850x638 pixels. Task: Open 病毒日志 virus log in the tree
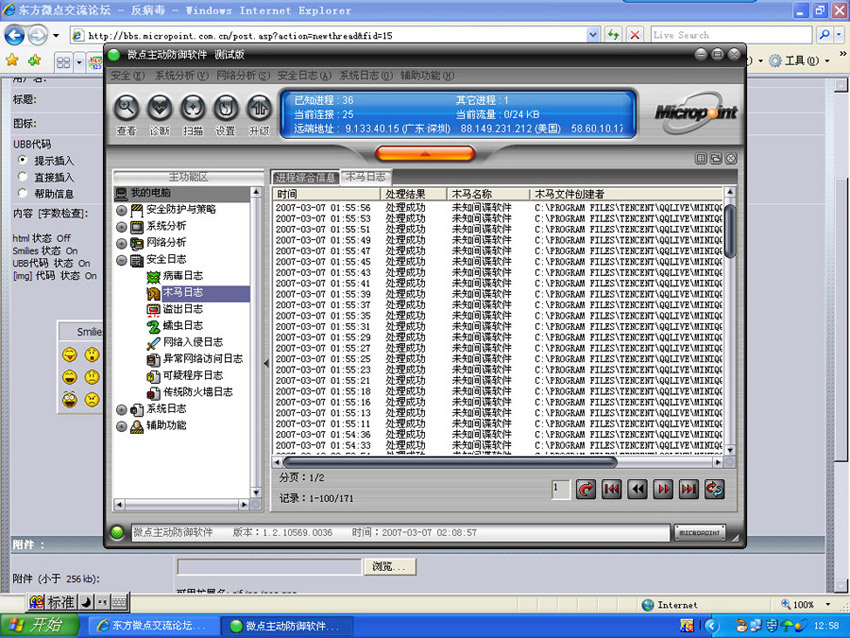183,276
